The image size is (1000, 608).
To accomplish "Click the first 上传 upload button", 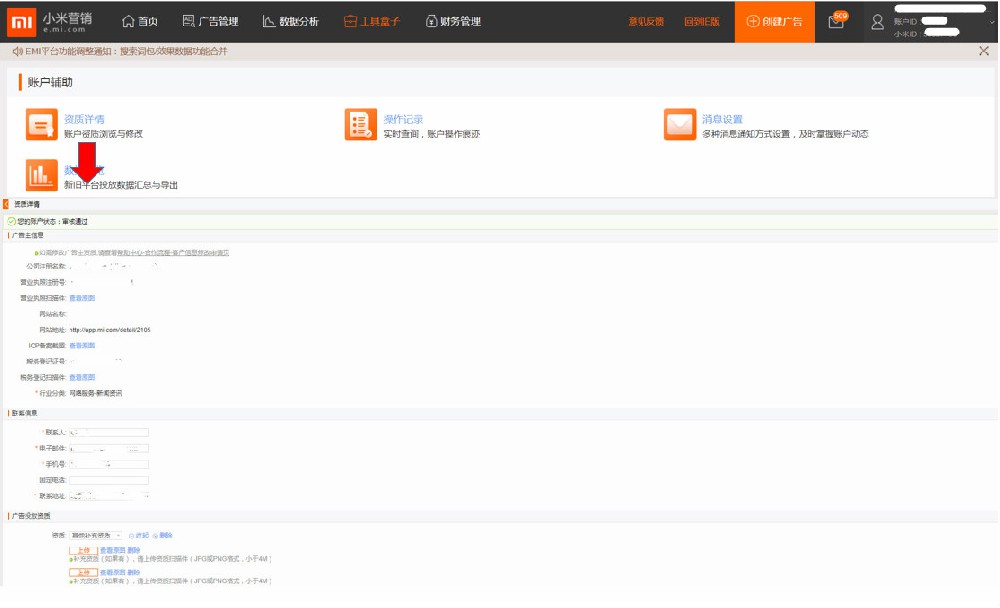I will (x=83, y=550).
